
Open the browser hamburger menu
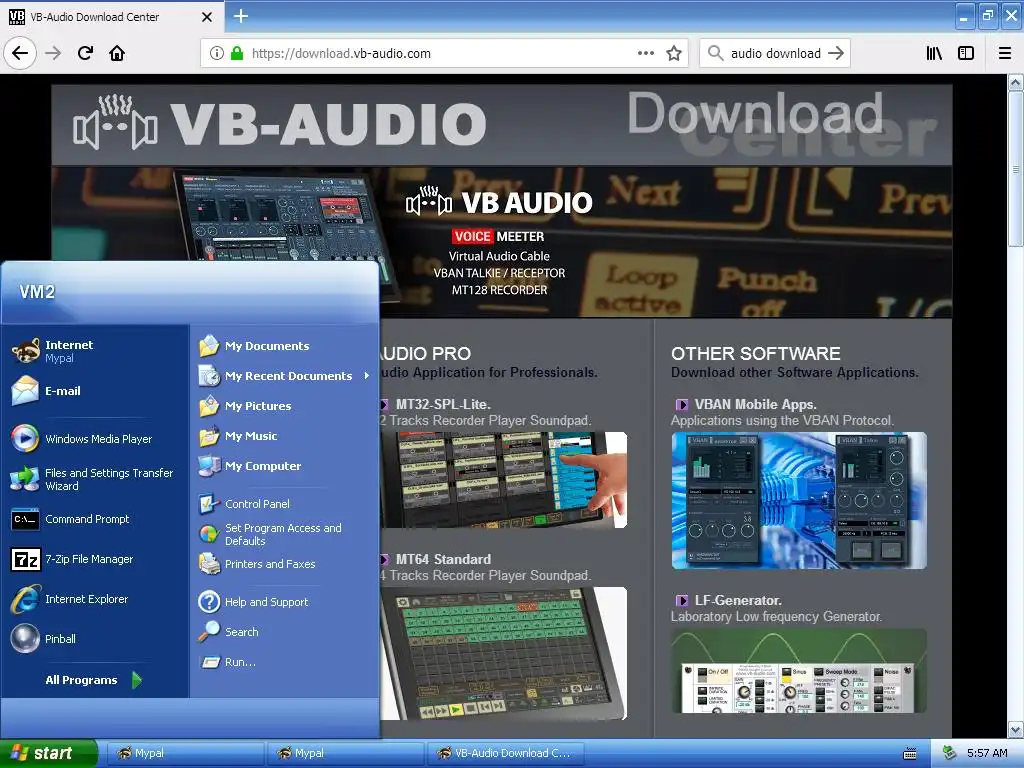coord(1005,54)
